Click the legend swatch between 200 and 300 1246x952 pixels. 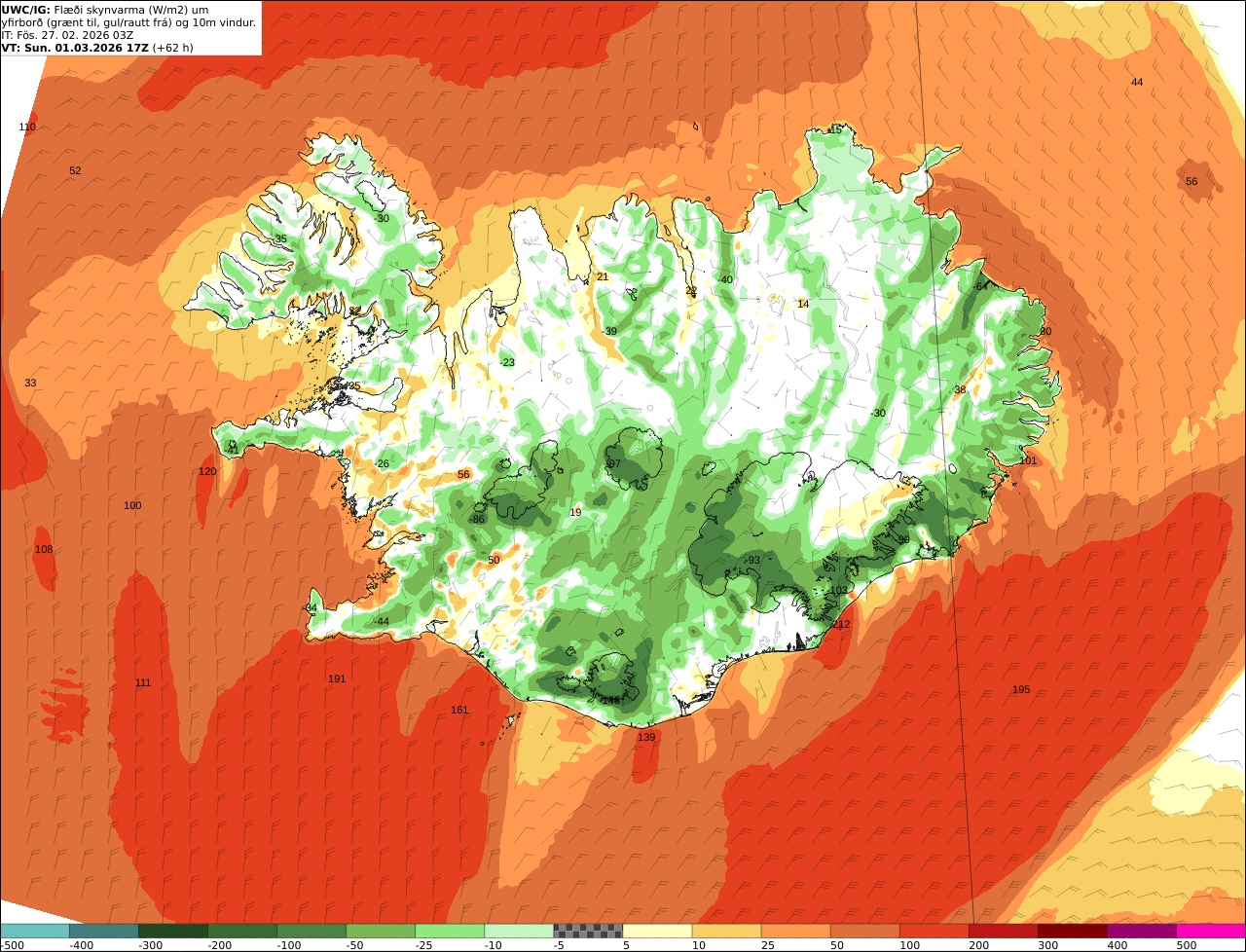[x=1003, y=931]
